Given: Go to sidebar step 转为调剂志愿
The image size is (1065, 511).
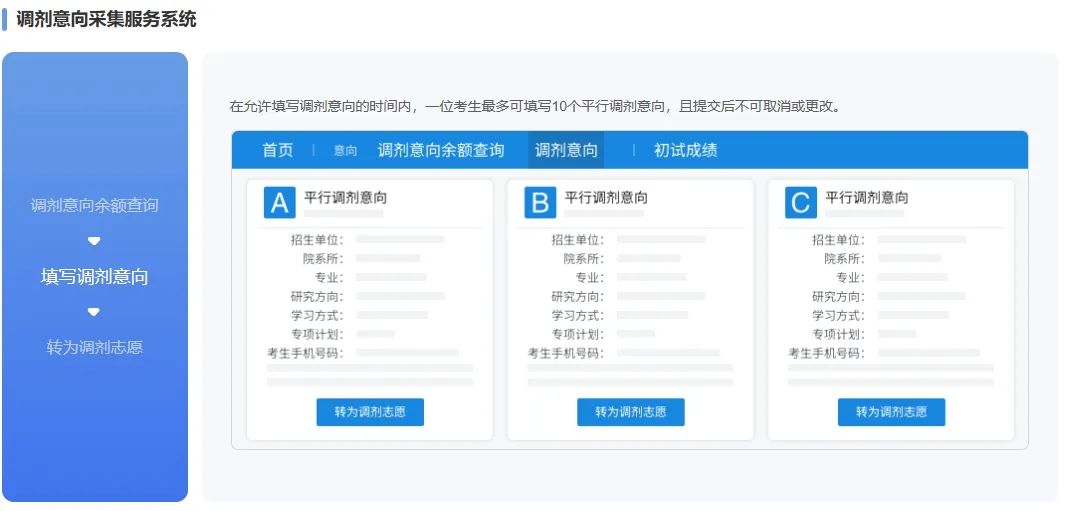Looking at the screenshot, I should click(94, 347).
